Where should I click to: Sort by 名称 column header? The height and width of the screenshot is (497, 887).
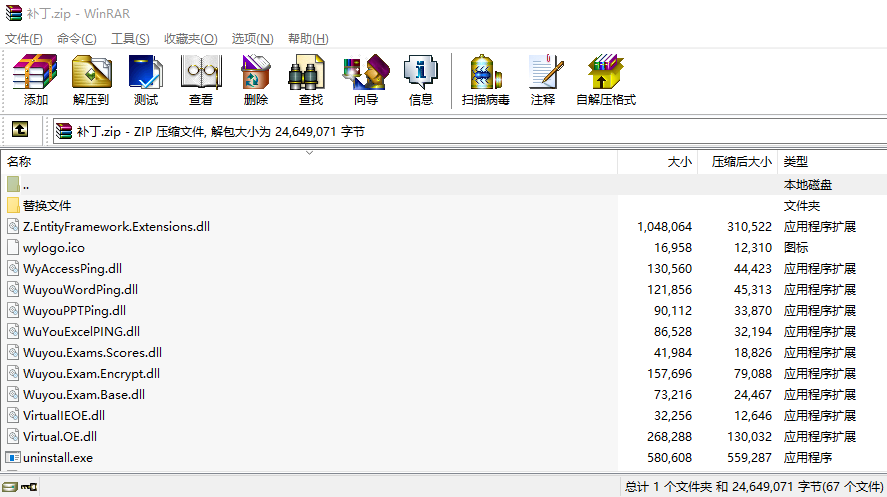tap(309, 162)
